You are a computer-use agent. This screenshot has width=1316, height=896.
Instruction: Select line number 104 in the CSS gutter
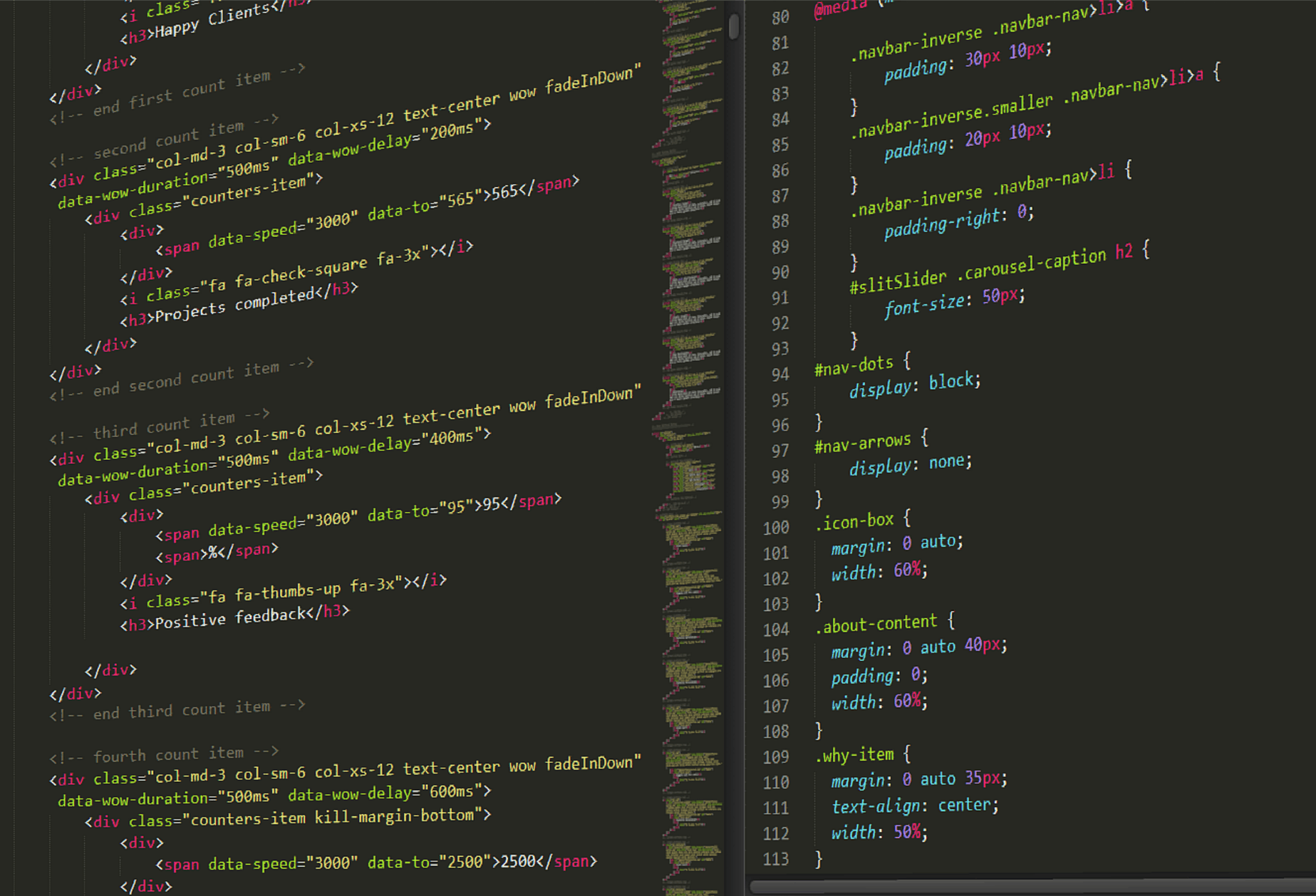(x=776, y=630)
